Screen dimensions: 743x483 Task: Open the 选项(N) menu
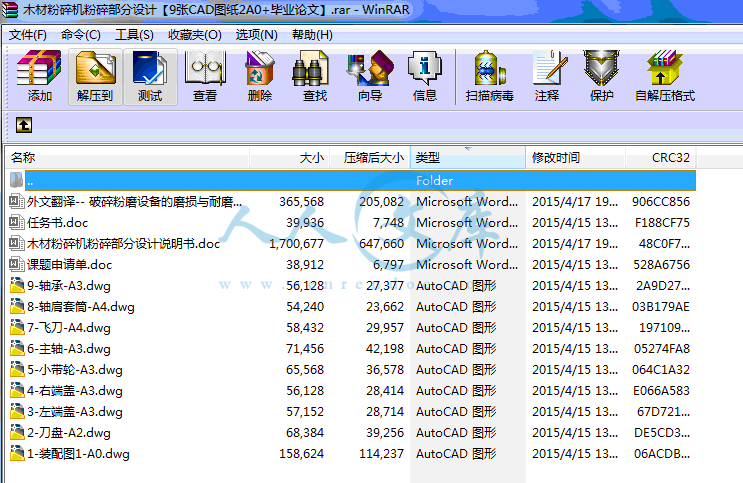click(256, 35)
